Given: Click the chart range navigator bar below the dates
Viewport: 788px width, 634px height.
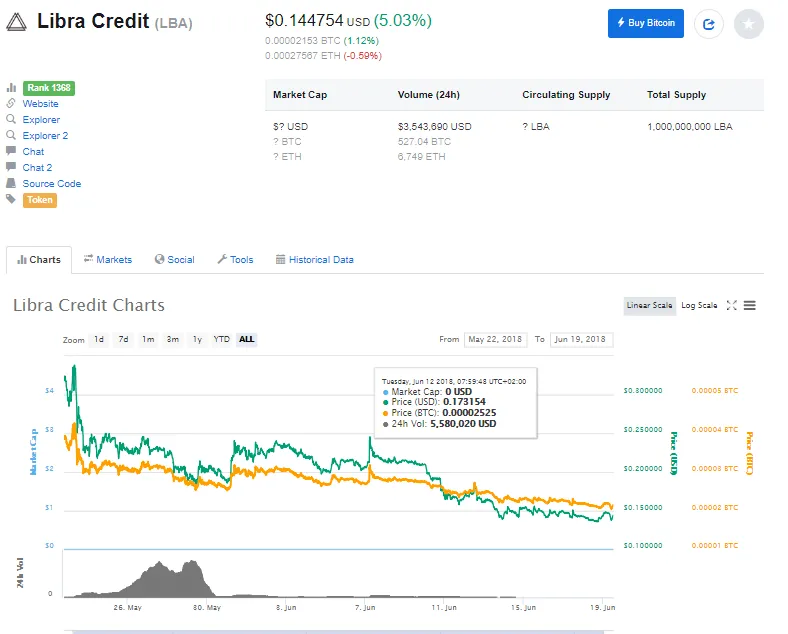Looking at the screenshot, I should (x=339, y=631).
